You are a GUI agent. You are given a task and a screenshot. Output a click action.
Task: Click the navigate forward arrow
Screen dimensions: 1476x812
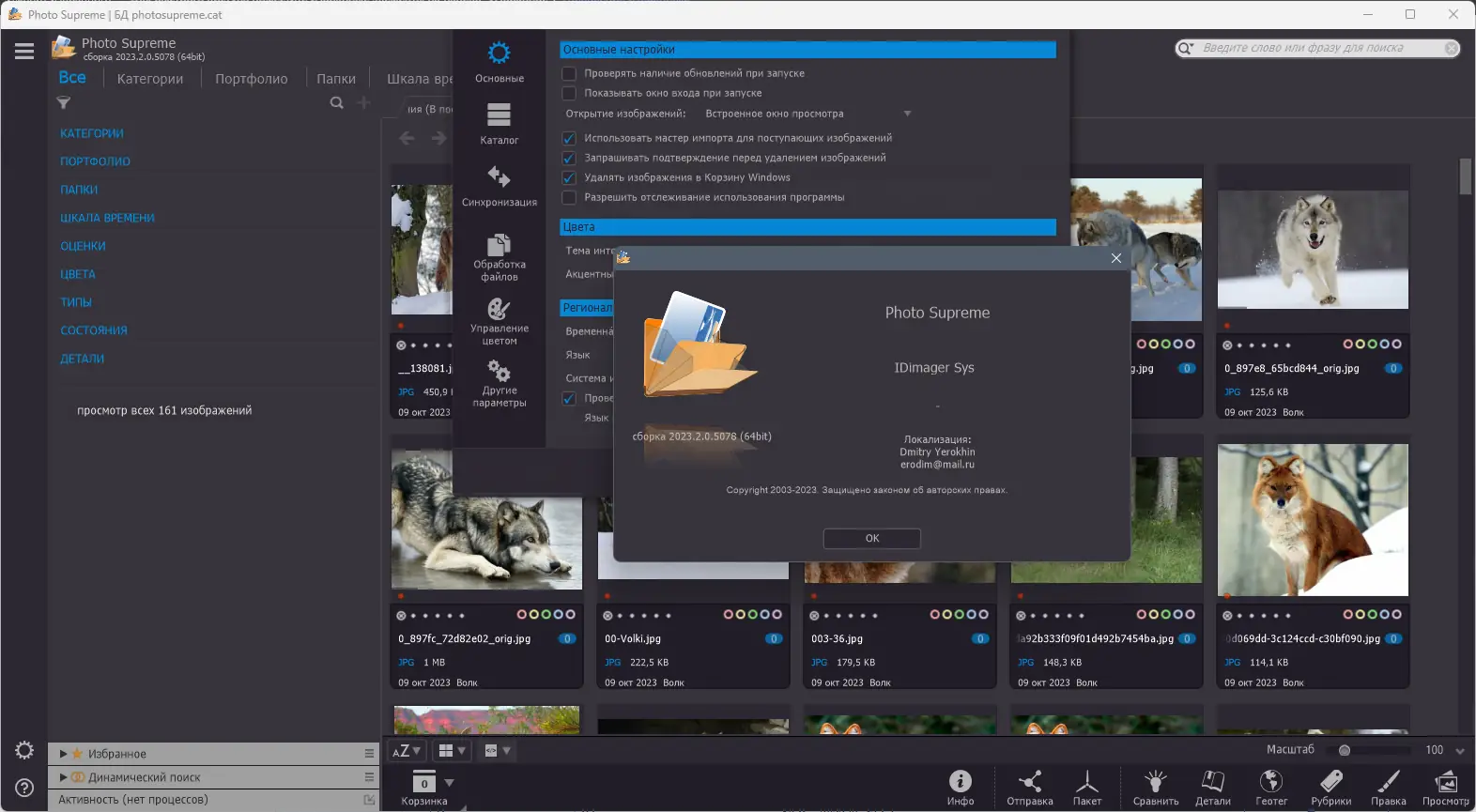pos(438,138)
